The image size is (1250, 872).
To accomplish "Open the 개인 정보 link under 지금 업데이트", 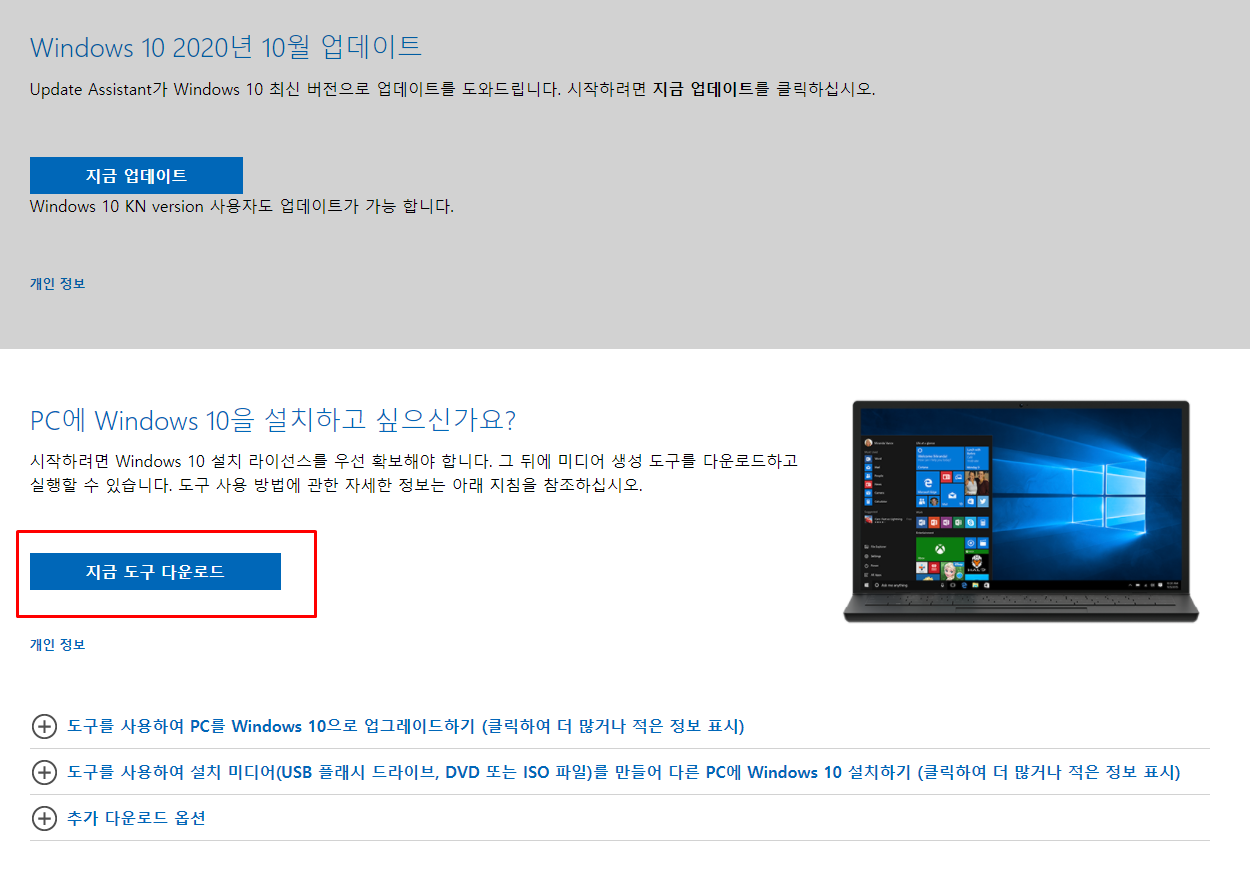I will point(57,284).
